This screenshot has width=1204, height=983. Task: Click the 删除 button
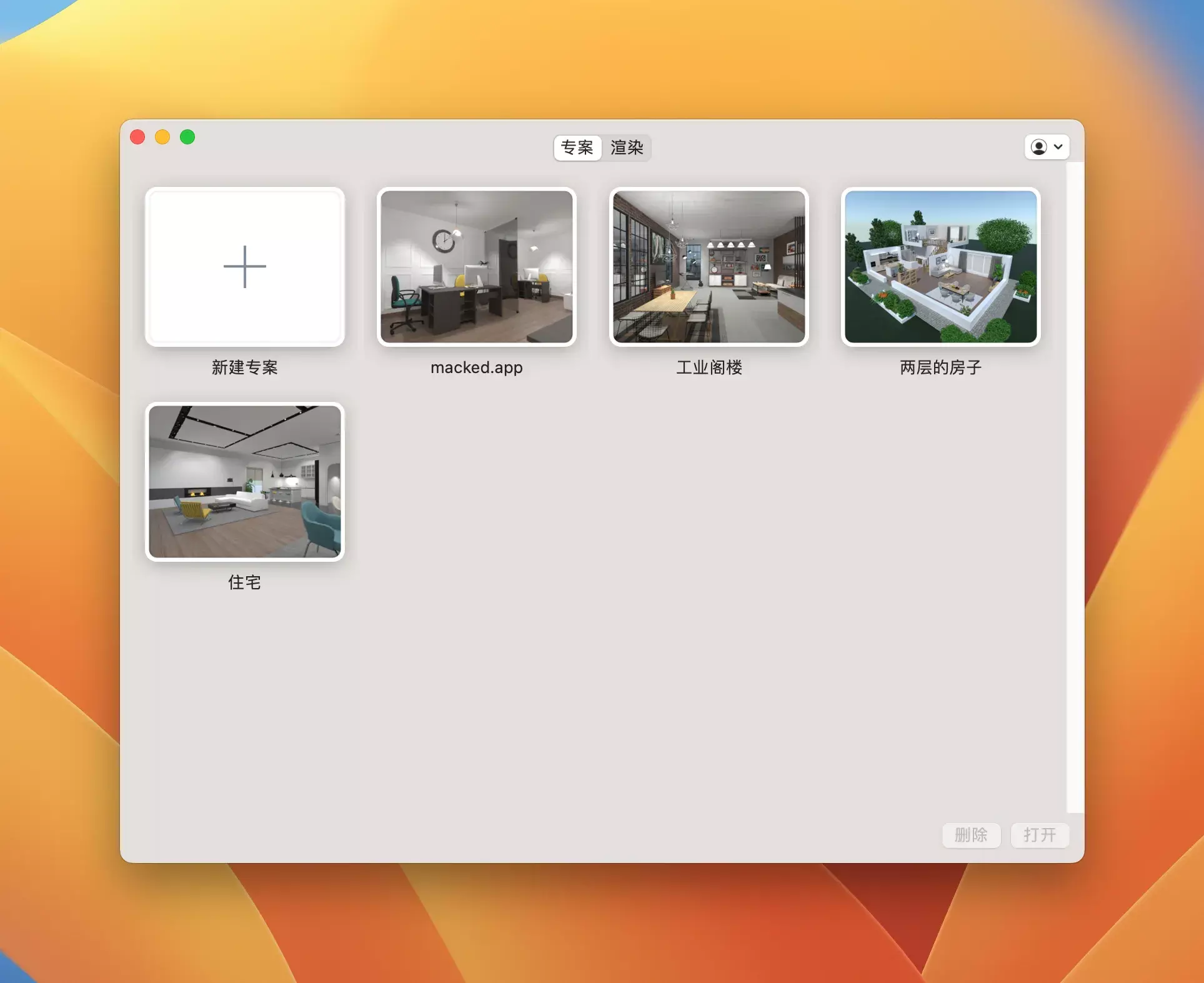point(970,835)
